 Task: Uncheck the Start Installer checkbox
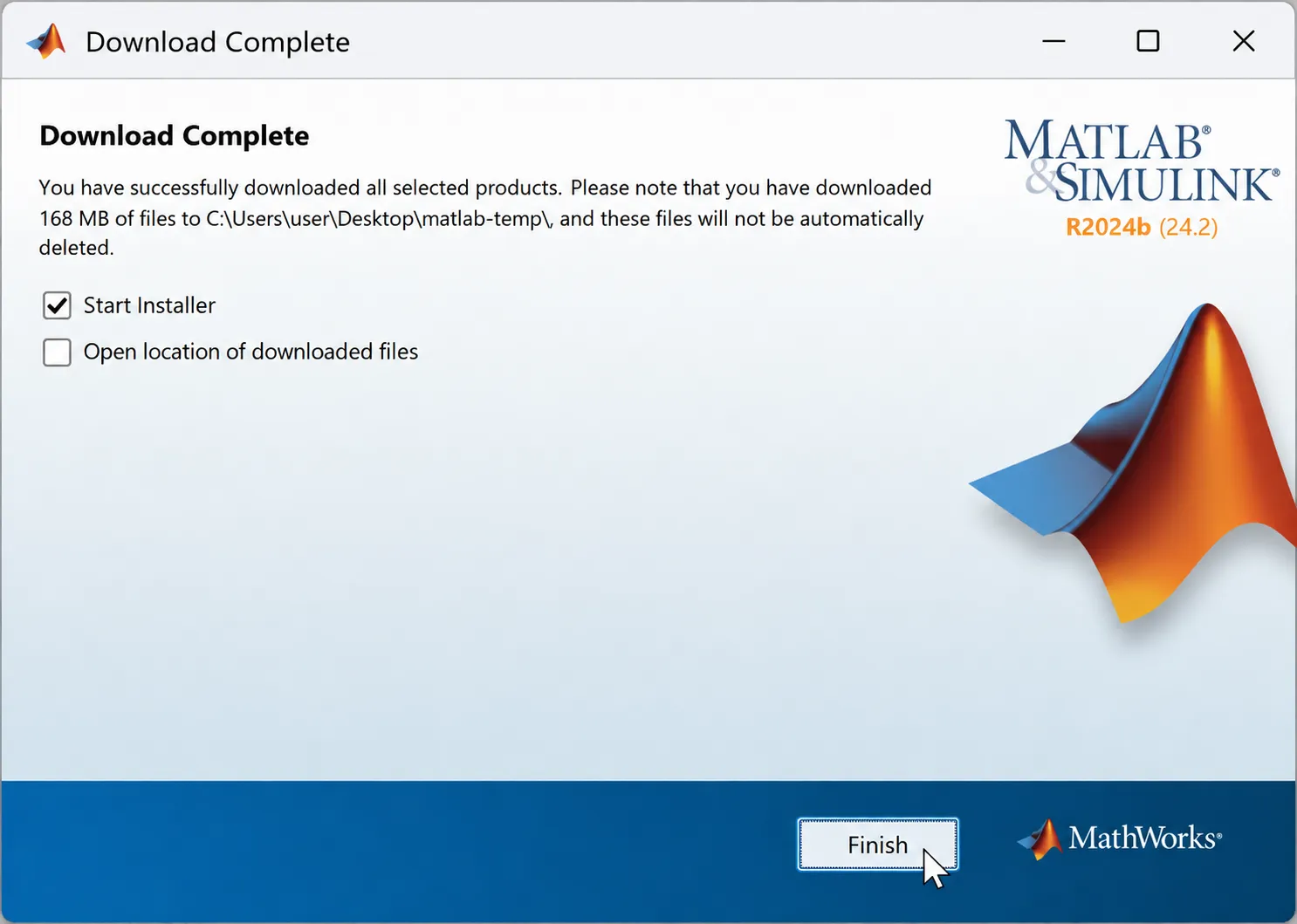point(57,305)
